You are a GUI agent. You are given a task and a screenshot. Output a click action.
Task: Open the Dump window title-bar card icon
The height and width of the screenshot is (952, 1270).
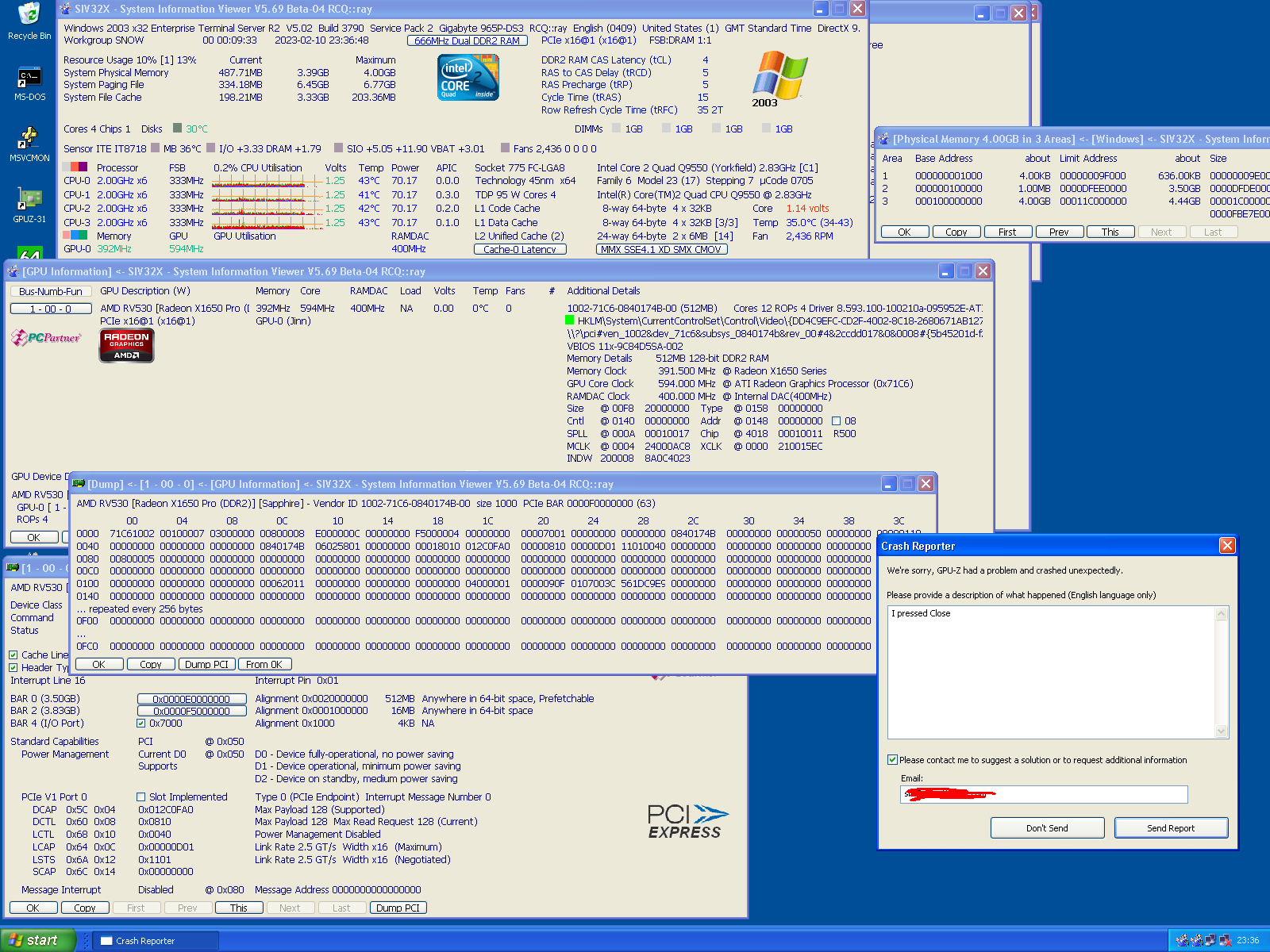click(79, 483)
